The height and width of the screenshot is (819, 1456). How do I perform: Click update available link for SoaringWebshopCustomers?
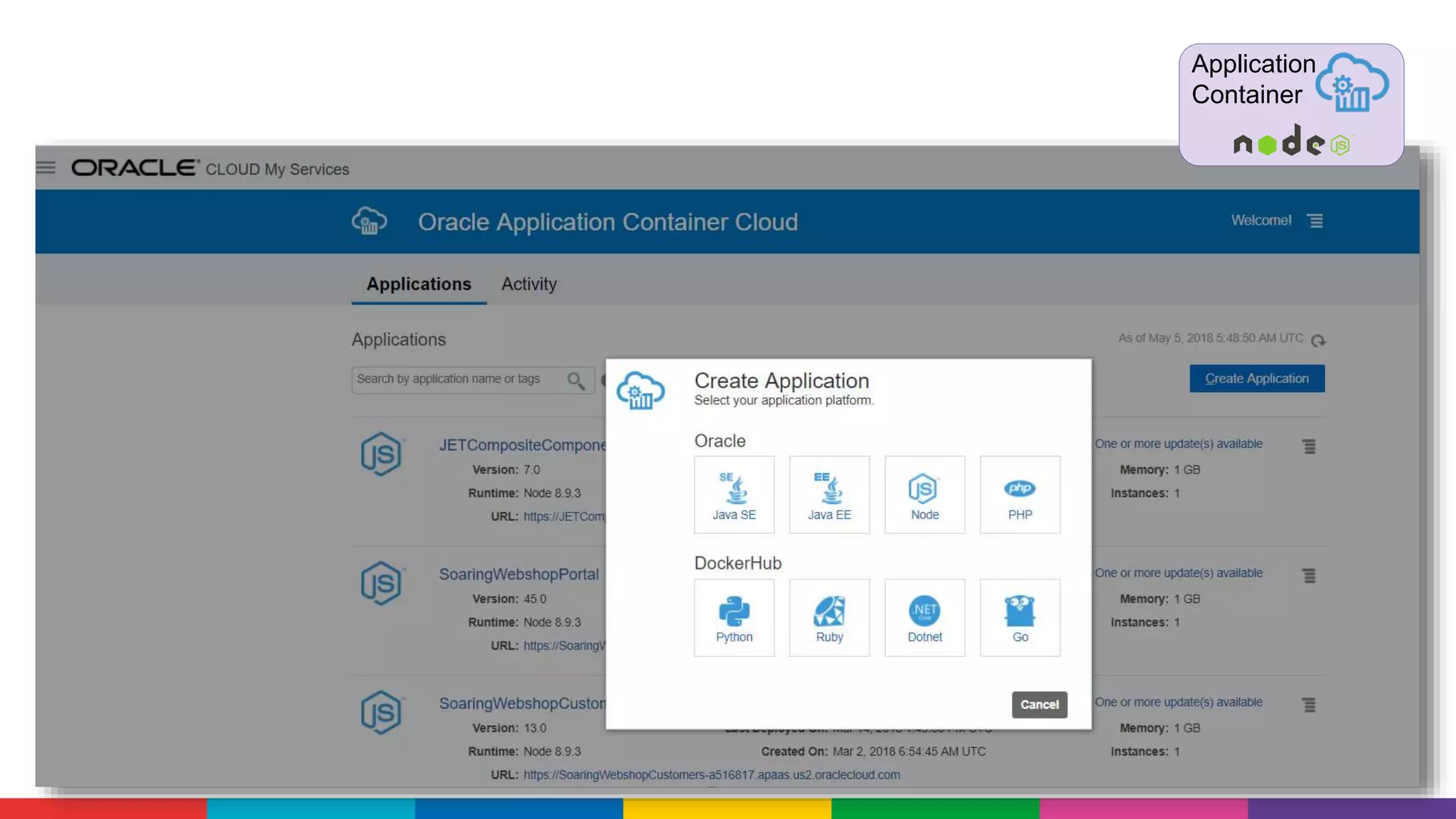click(1179, 702)
